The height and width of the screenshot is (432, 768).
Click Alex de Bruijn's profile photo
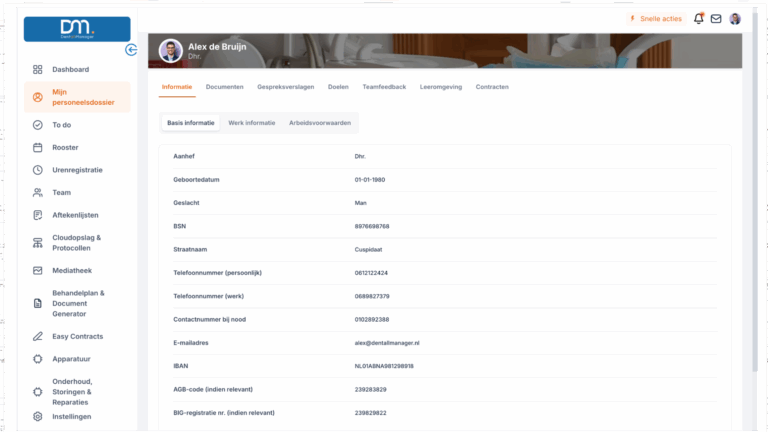[170, 50]
